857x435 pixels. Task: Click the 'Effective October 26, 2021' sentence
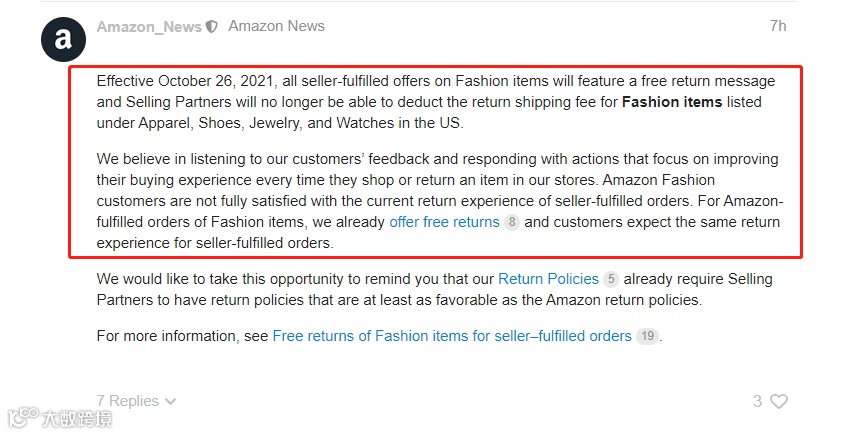tap(436, 102)
